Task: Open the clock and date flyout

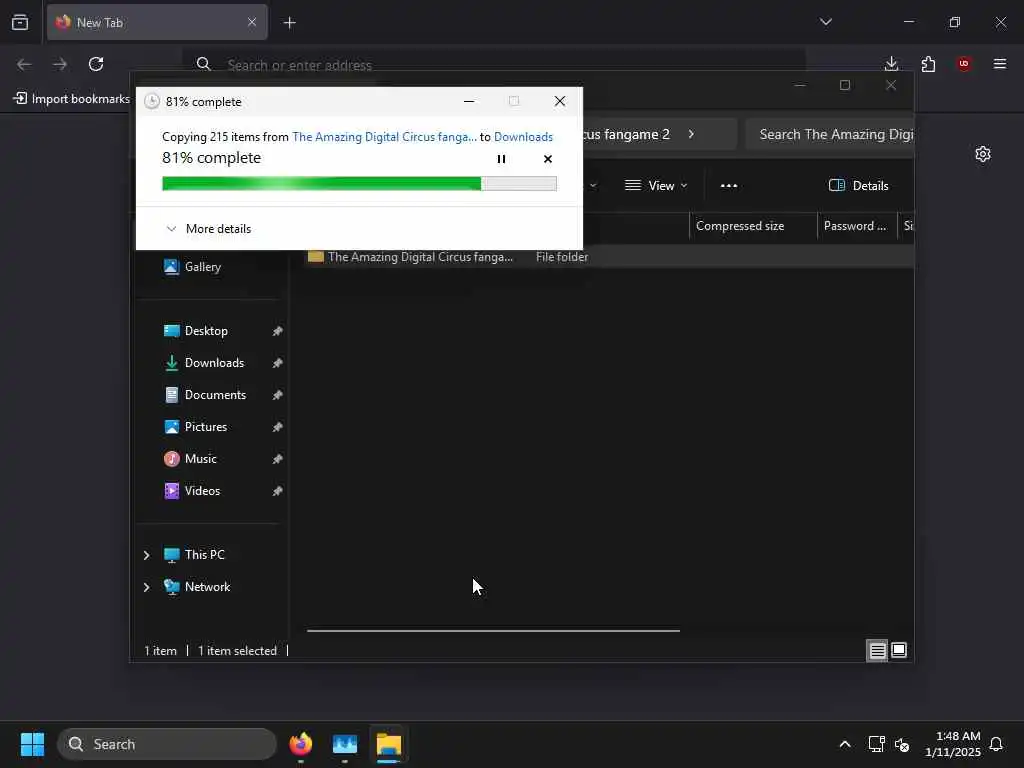Action: [952, 744]
